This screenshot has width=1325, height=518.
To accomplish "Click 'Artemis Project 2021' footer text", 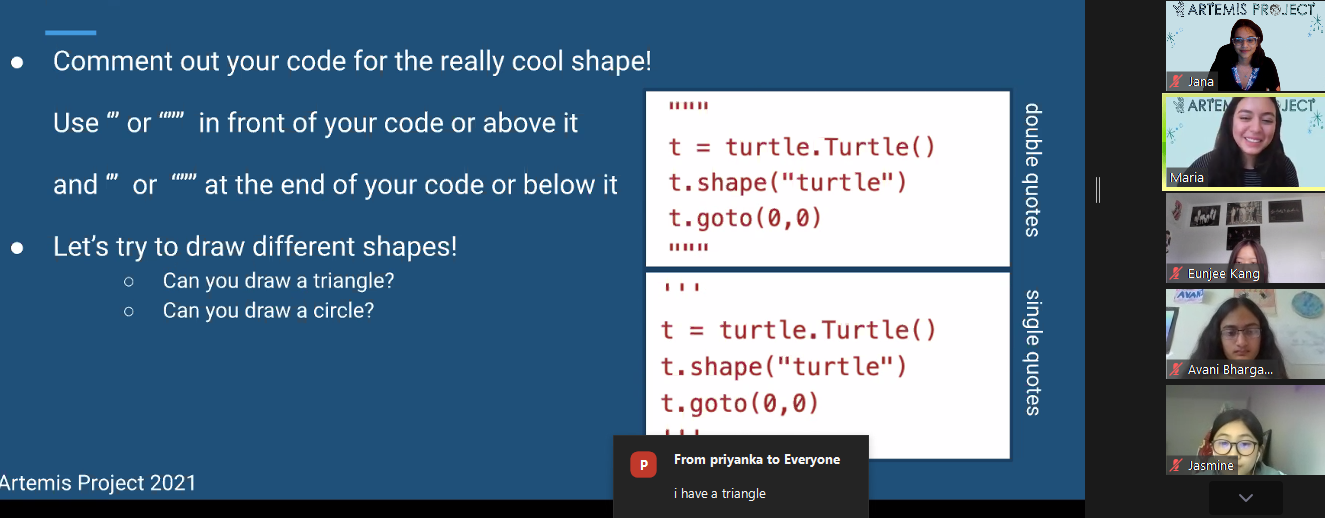I will (x=98, y=484).
